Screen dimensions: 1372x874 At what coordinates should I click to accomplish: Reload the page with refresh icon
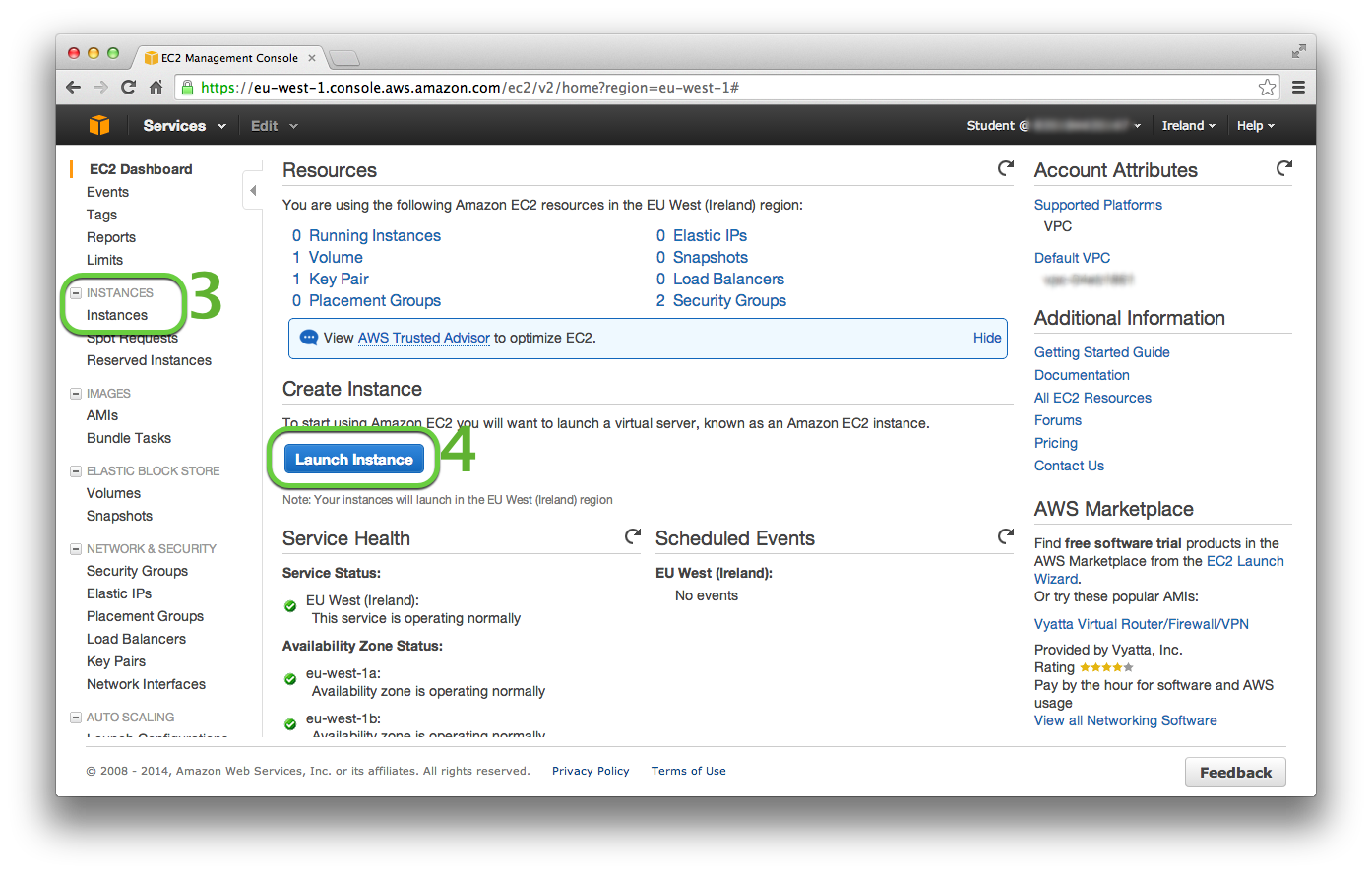coord(128,88)
